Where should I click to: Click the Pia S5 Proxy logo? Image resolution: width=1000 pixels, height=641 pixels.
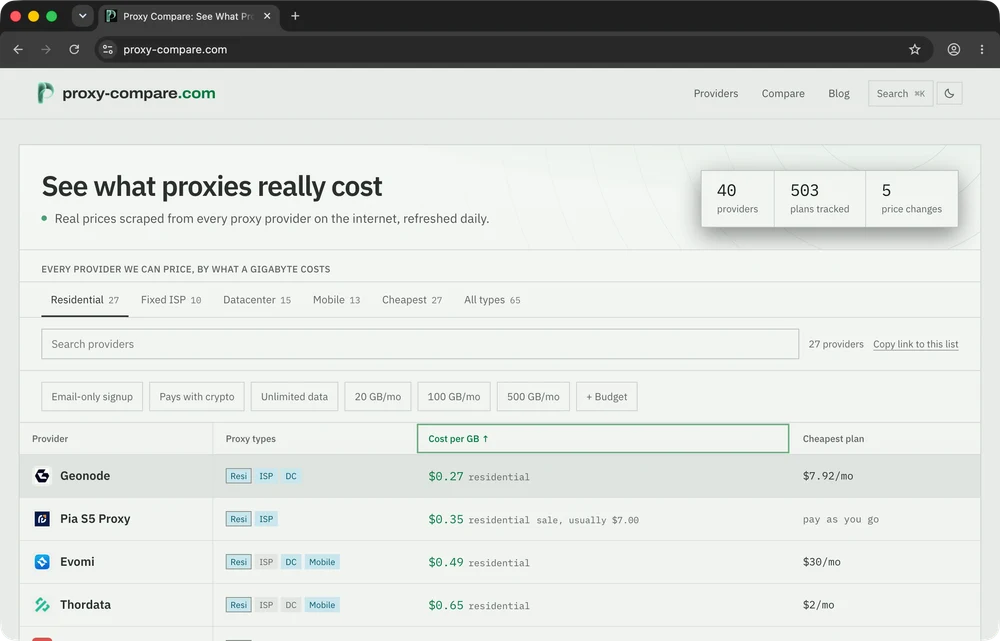point(42,519)
